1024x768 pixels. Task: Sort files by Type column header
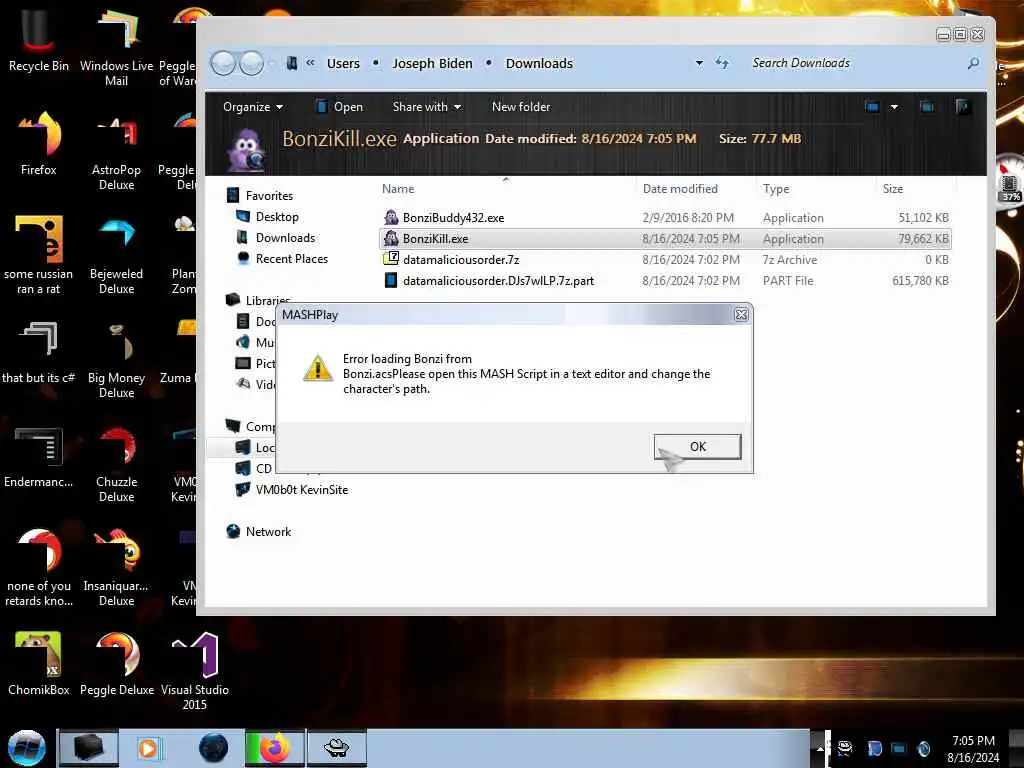[x=776, y=189]
